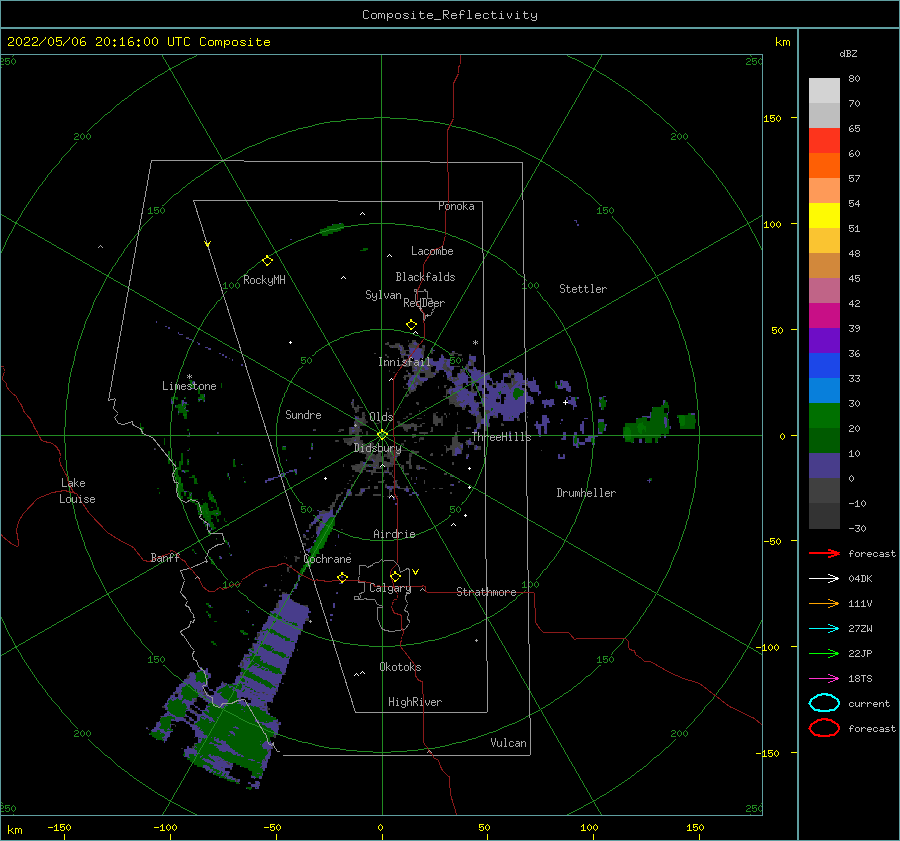Viewport: 900px width, 841px height.
Task: Click the Sylvan label
Action: (383, 295)
